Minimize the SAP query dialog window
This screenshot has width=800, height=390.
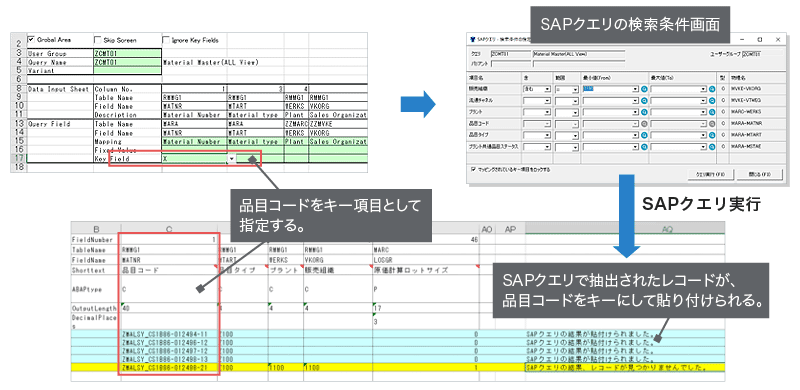point(742,39)
